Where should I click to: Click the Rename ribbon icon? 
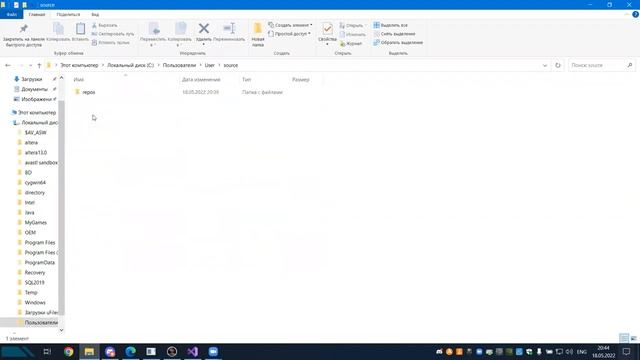point(229,32)
